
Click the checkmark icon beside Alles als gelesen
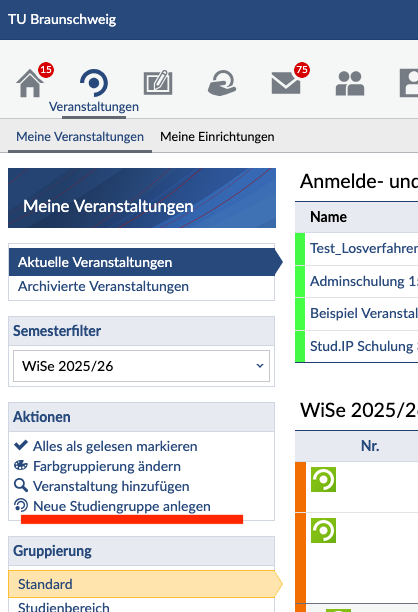[x=21, y=445]
